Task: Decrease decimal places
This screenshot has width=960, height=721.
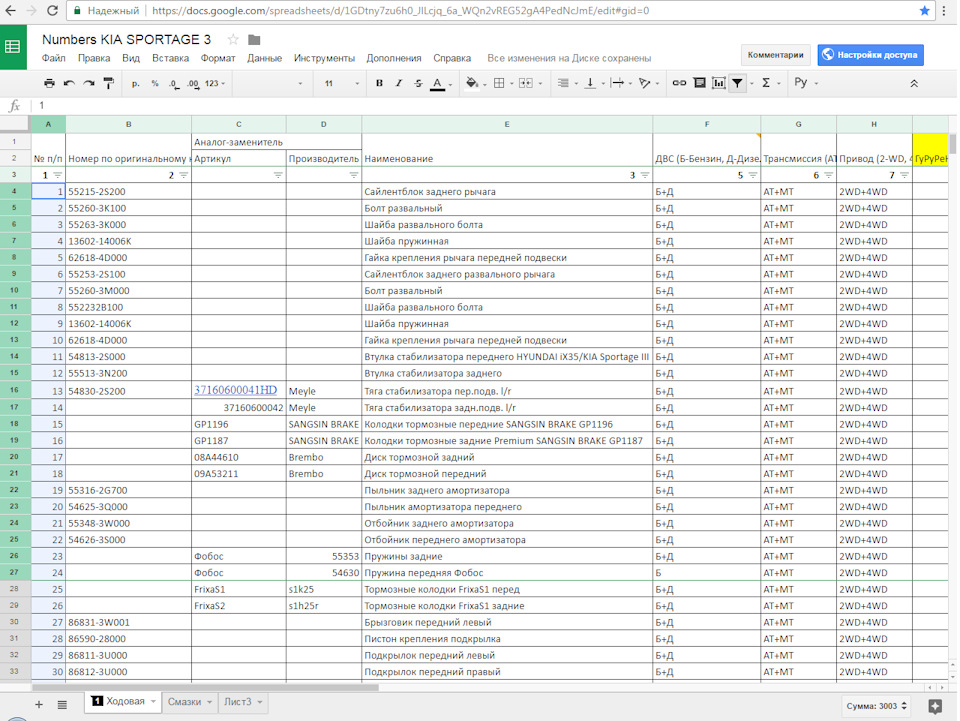Action: pos(174,83)
